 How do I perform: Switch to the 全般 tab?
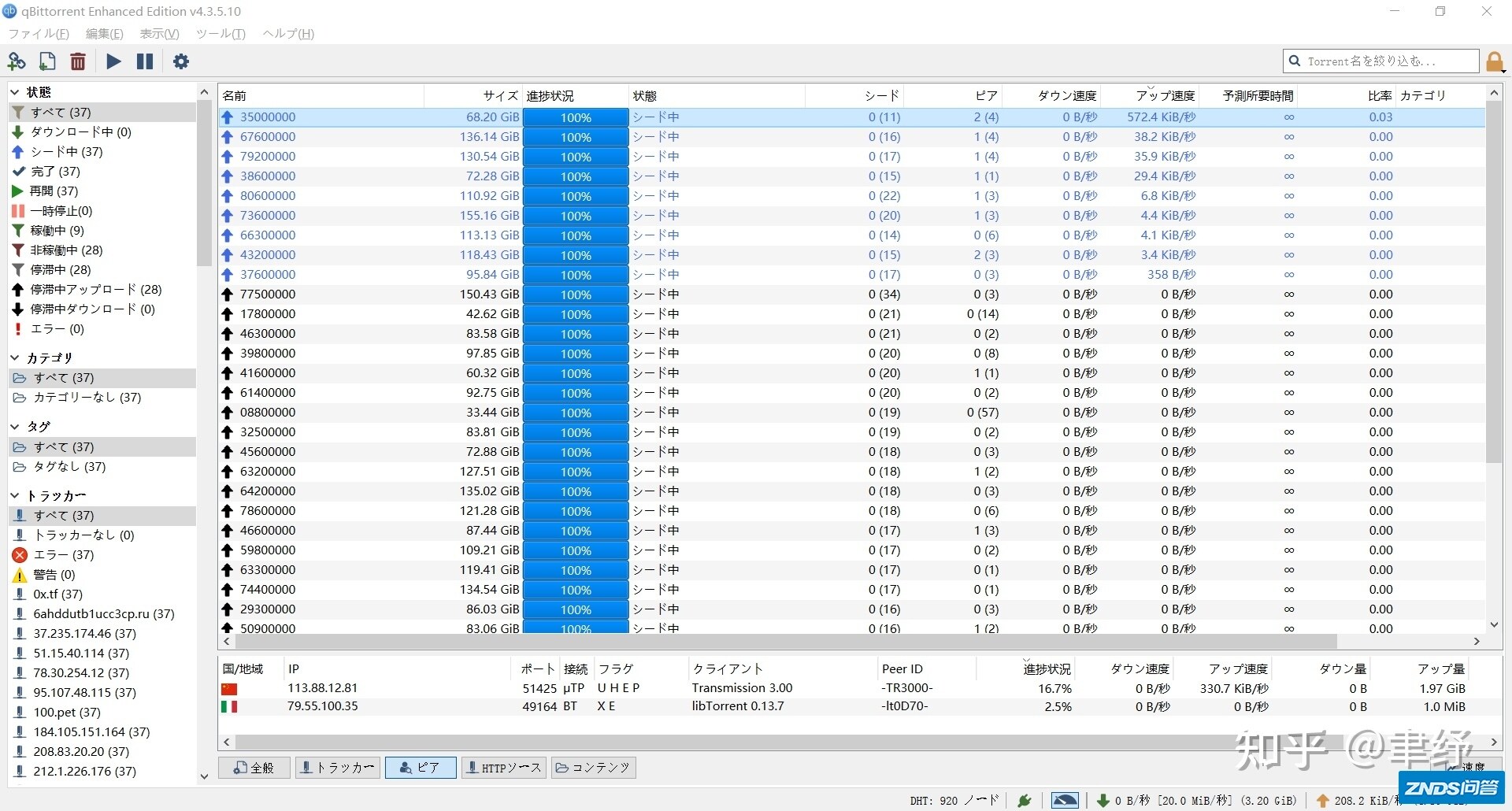click(254, 768)
